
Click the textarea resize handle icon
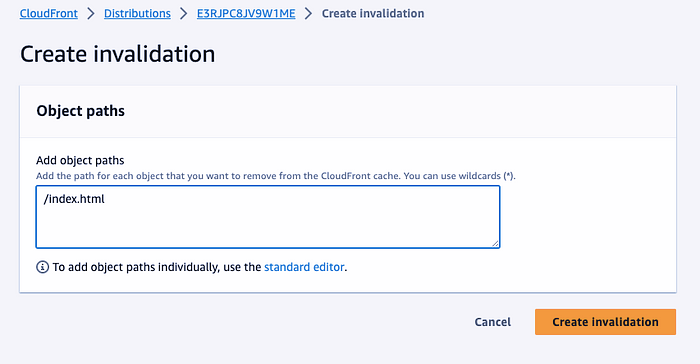(x=495, y=243)
